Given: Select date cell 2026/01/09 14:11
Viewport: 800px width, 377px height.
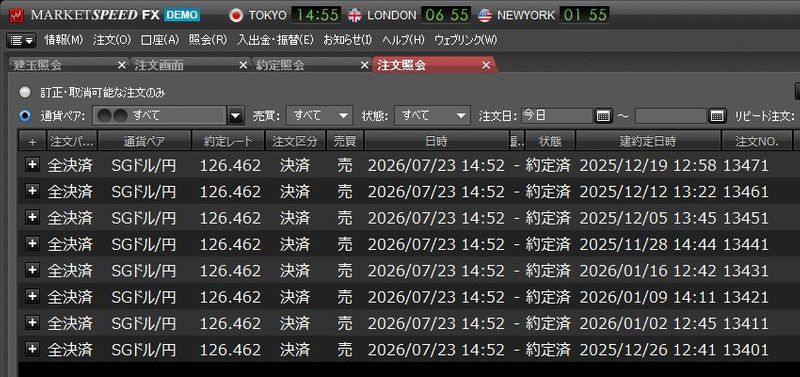Looking at the screenshot, I should 649,297.
